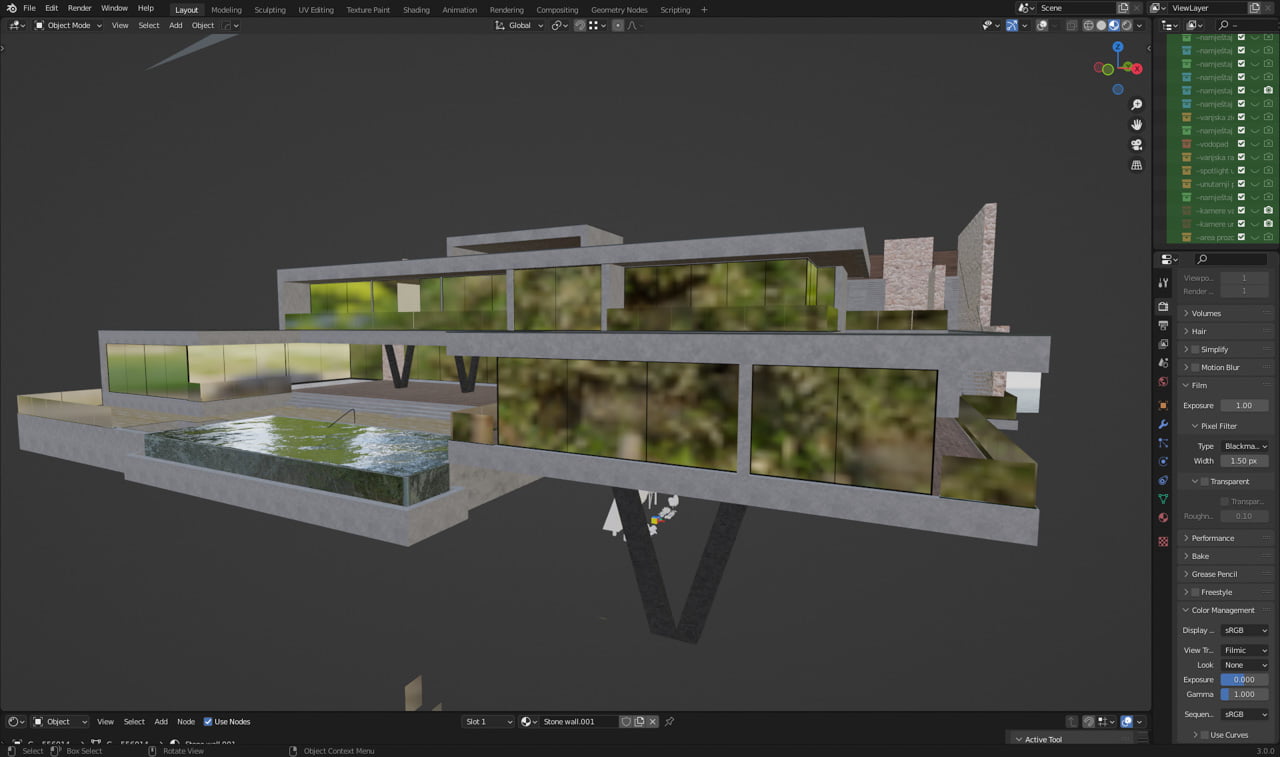
Task: Open the Pixel Filter Type dropdown
Action: click(1245, 446)
